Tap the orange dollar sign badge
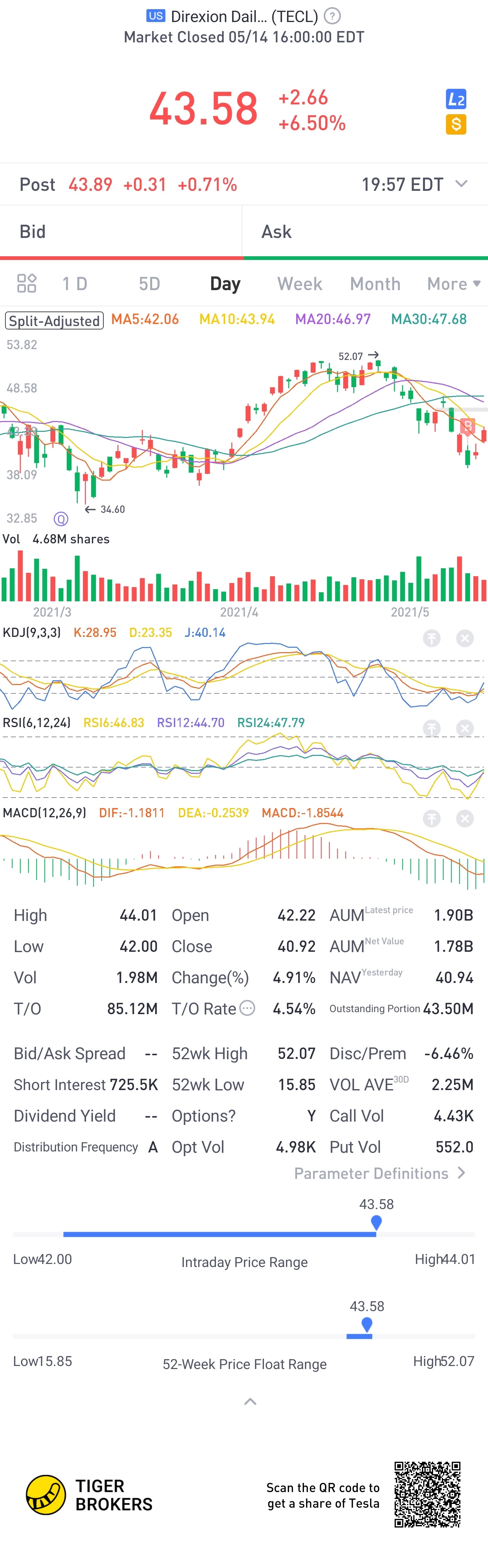 point(456,124)
